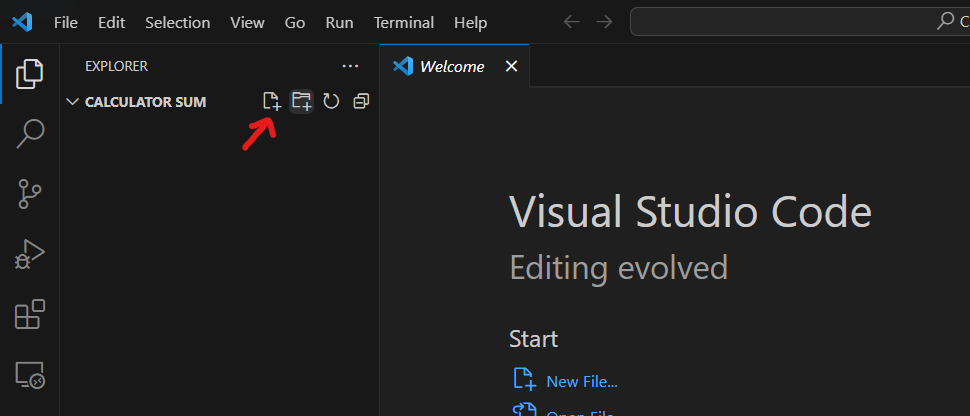The width and height of the screenshot is (970, 416).
Task: Click the New File... link
Action: click(x=581, y=381)
